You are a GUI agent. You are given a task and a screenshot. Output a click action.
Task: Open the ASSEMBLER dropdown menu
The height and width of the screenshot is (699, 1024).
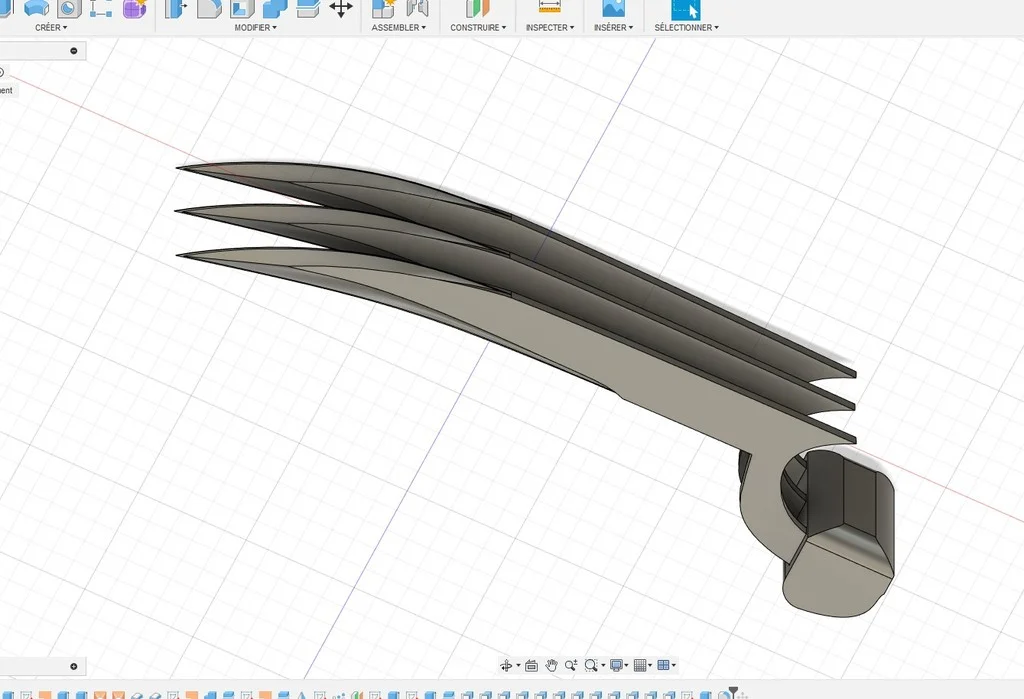coord(398,27)
